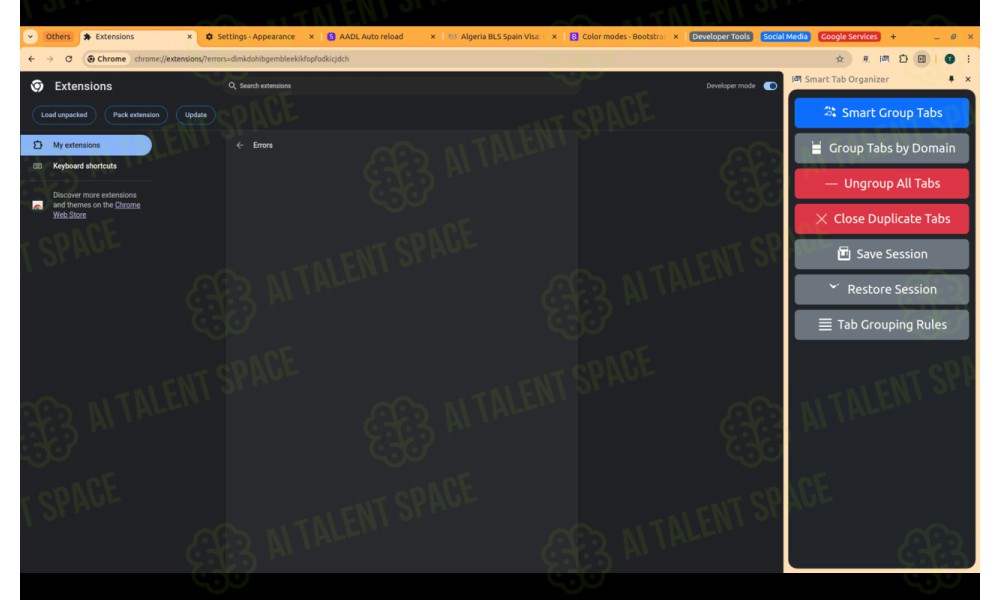Toggle Developer mode switch
This screenshot has width=1000, height=600.
click(x=770, y=85)
